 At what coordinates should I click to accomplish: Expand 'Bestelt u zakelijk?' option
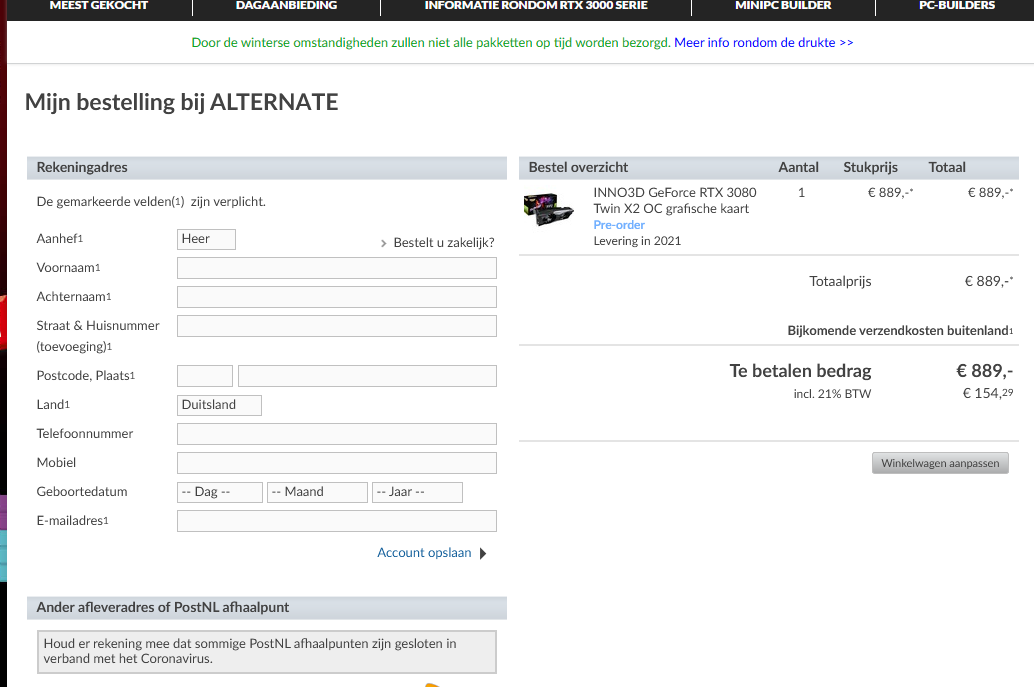444,243
